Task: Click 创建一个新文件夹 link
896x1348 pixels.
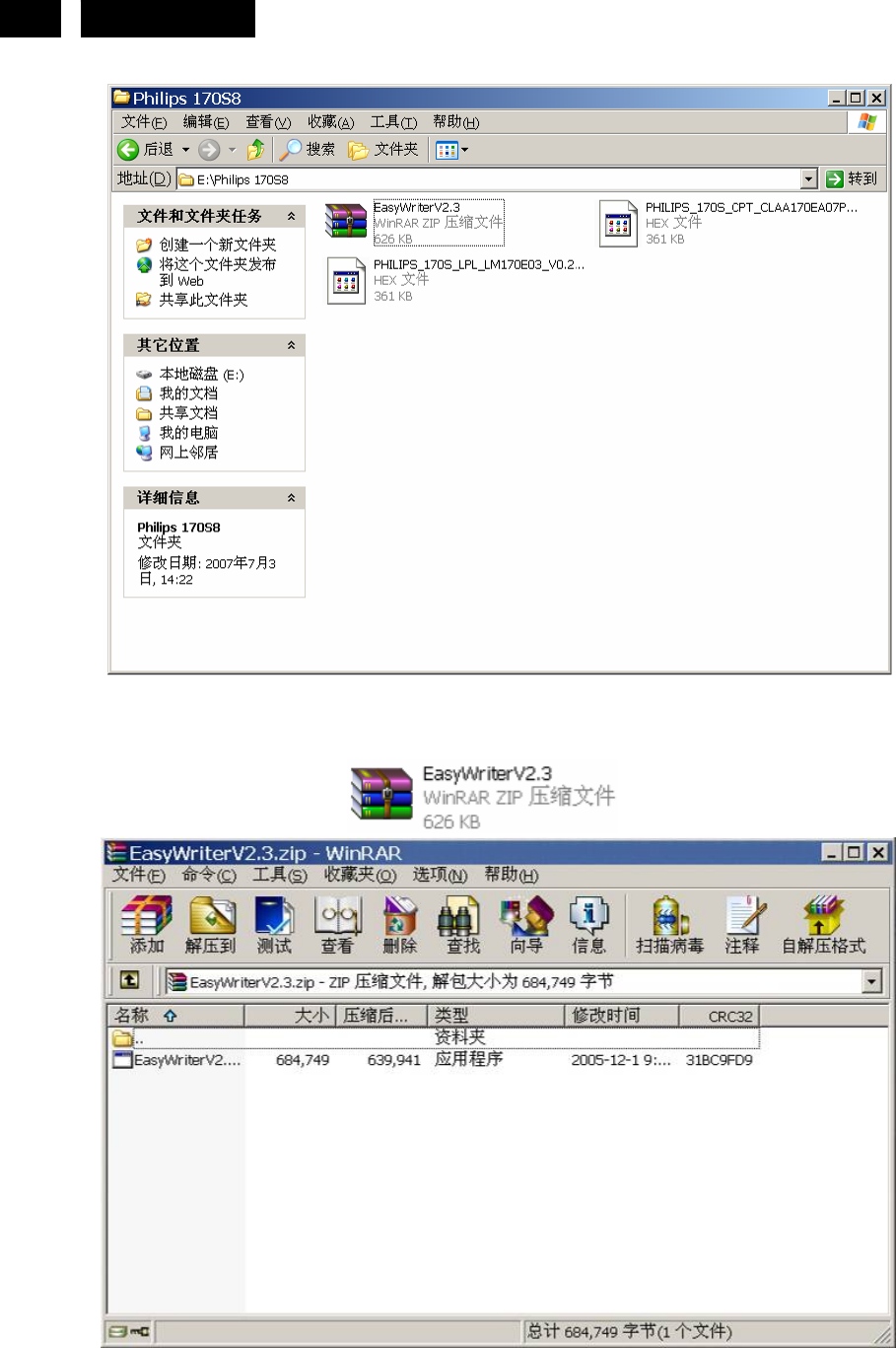Action: click(207, 245)
